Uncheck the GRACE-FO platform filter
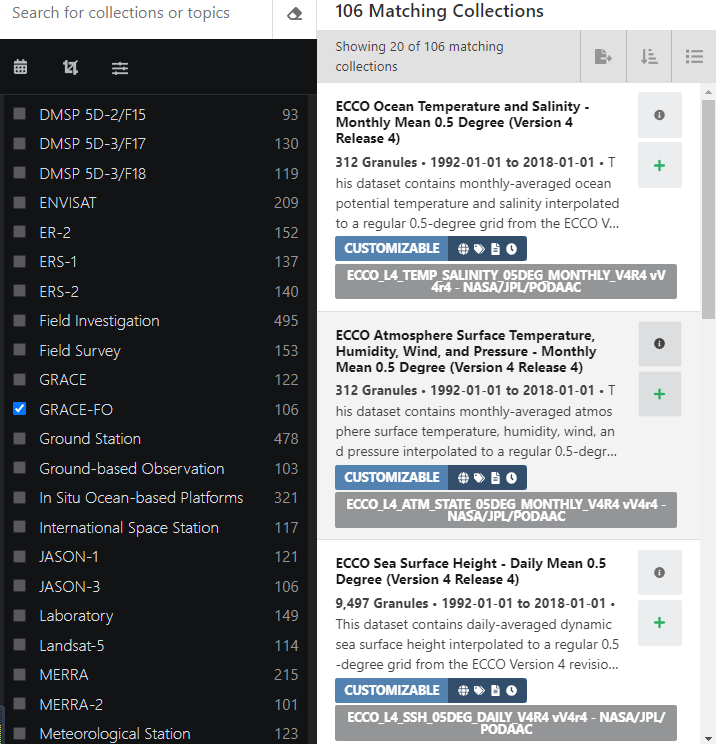716x744 pixels. (19, 409)
